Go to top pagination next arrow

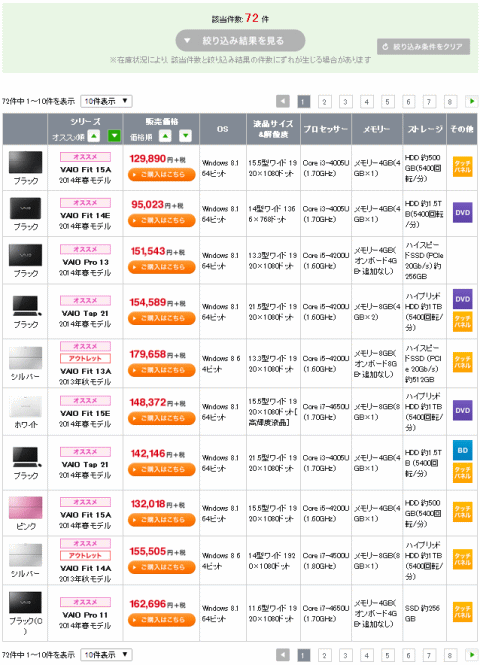tap(472, 101)
